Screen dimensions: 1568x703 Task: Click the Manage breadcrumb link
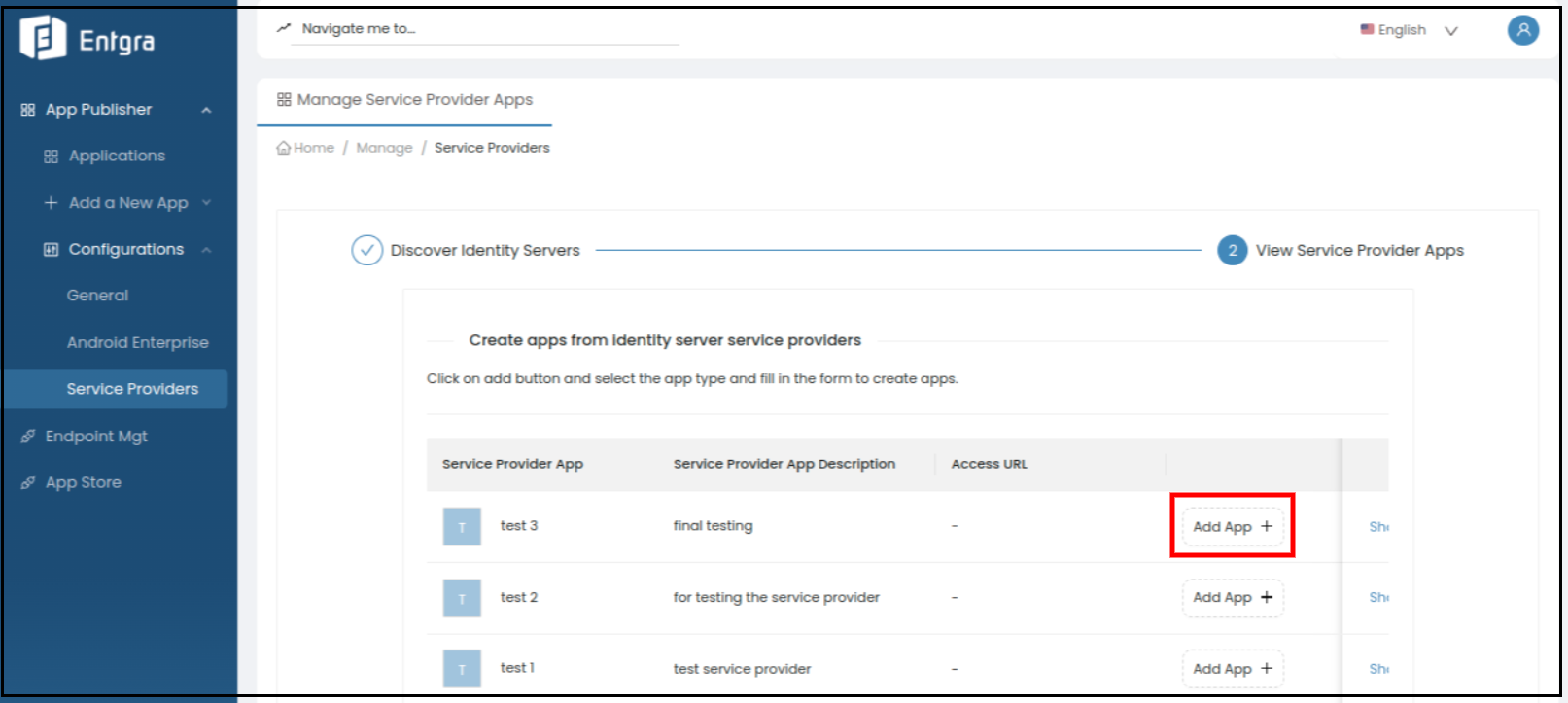click(384, 148)
